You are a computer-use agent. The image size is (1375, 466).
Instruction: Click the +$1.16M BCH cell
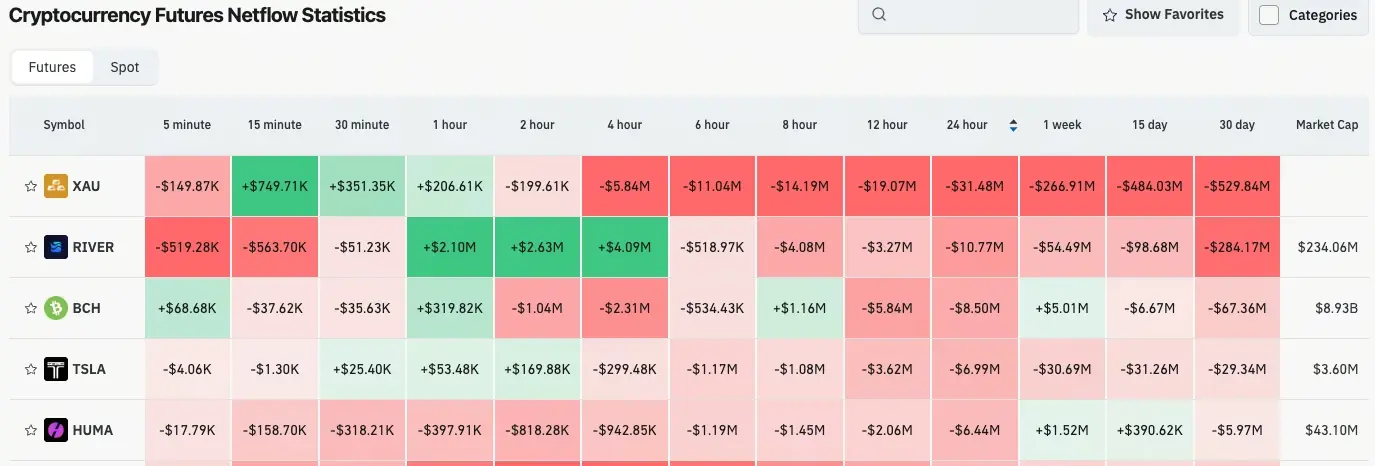799,308
